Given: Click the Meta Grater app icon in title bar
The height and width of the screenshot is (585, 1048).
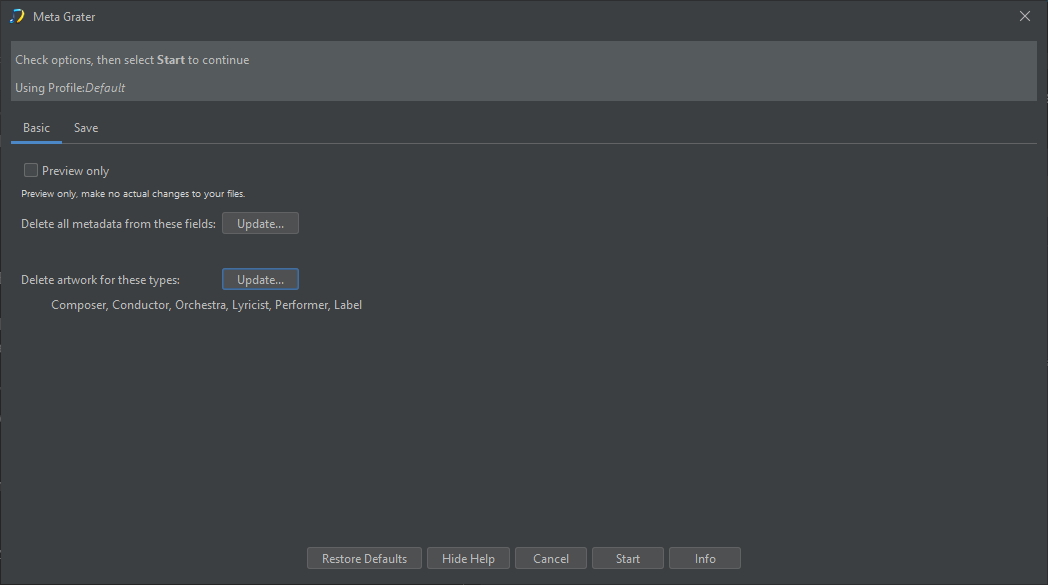Looking at the screenshot, I should point(17,16).
